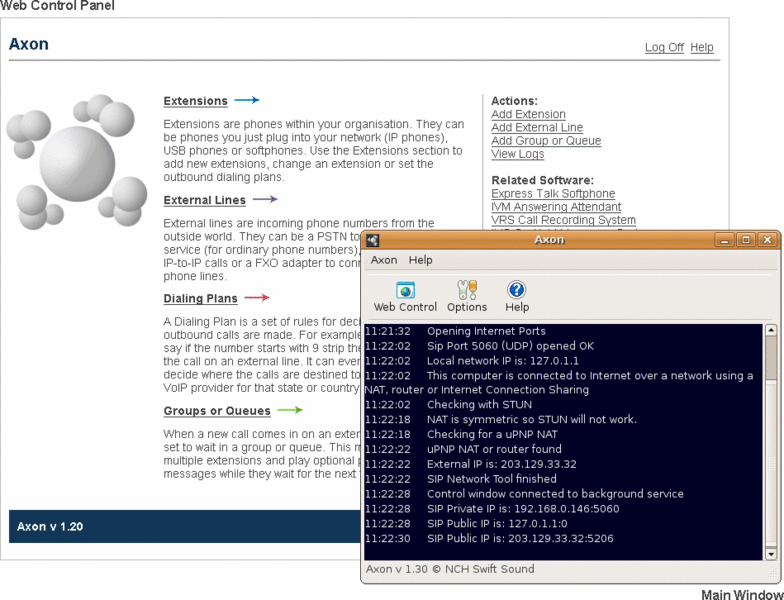Open the External Lines section link

(x=204, y=200)
